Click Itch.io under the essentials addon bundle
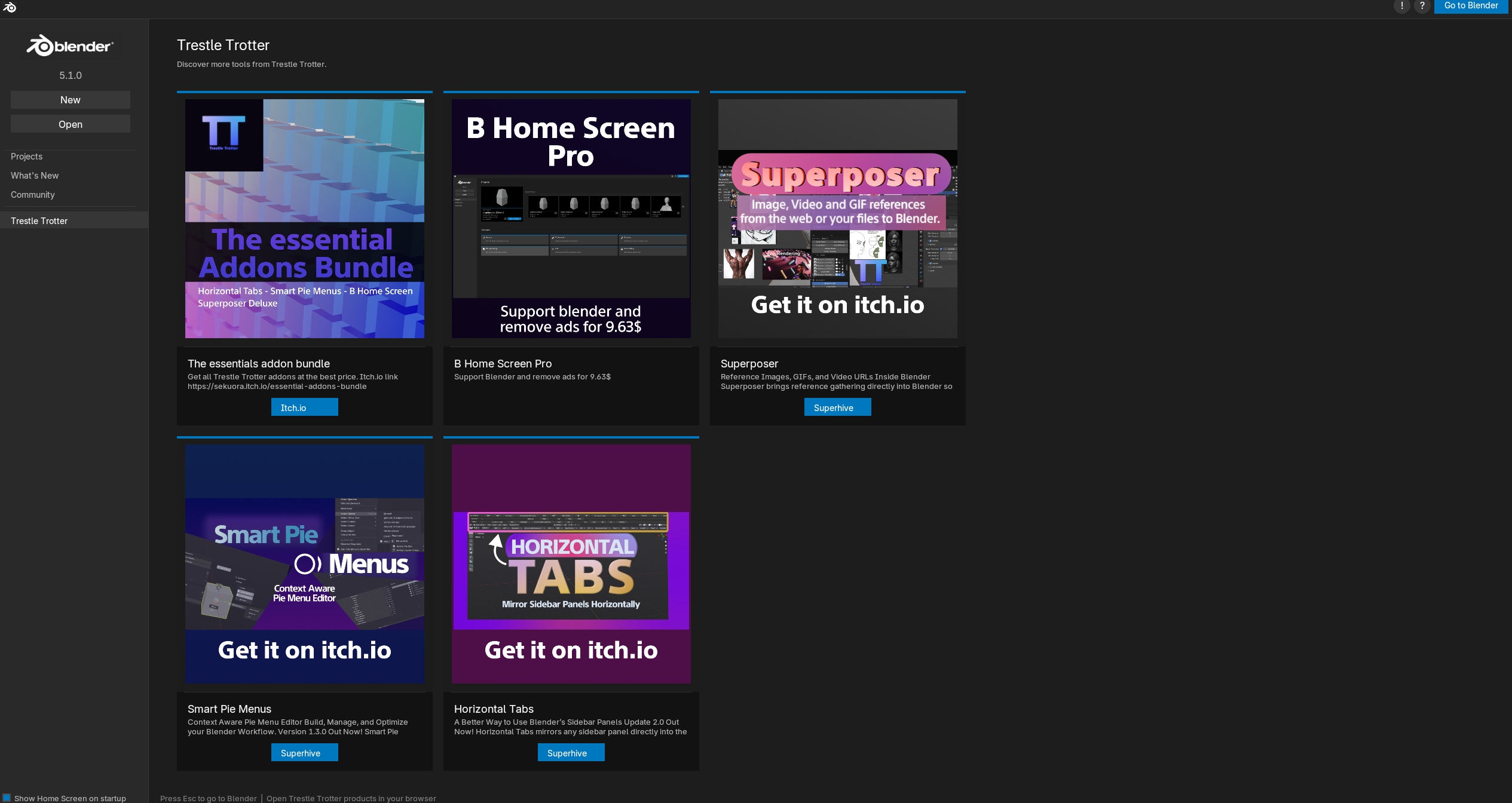This screenshot has height=803, width=1512. (304, 407)
